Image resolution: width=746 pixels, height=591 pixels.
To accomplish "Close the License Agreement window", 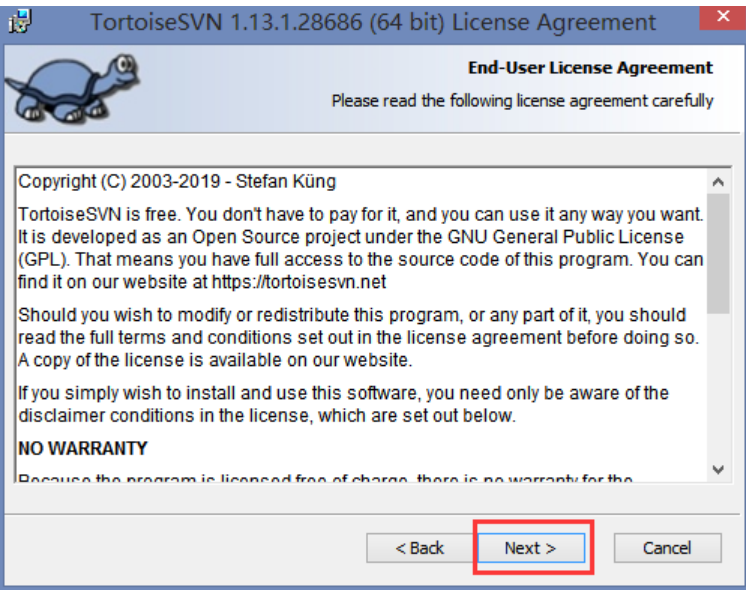I will (x=723, y=17).
